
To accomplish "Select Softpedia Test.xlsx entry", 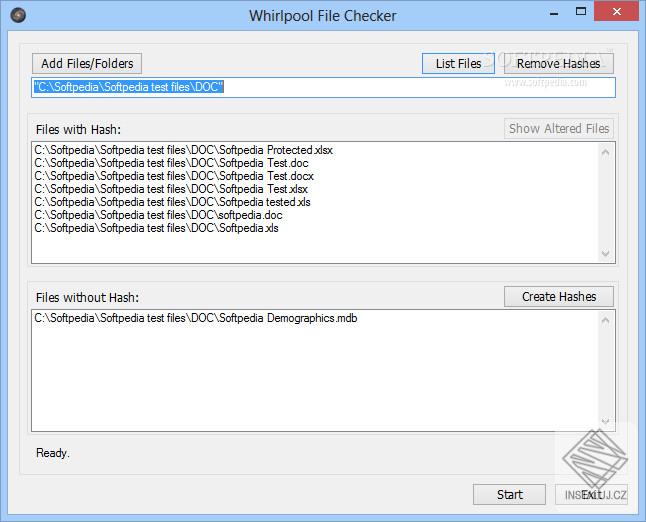I will (171, 189).
